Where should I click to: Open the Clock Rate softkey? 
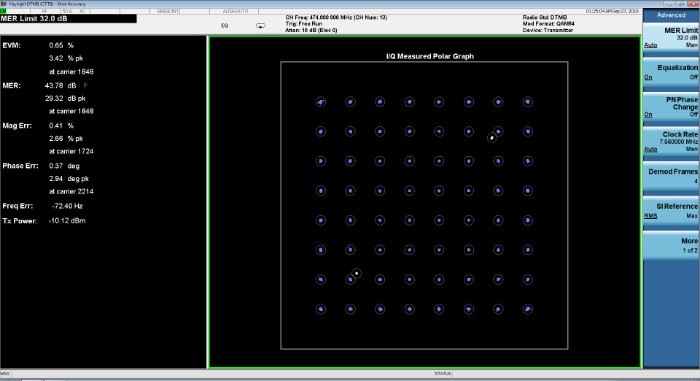671,142
